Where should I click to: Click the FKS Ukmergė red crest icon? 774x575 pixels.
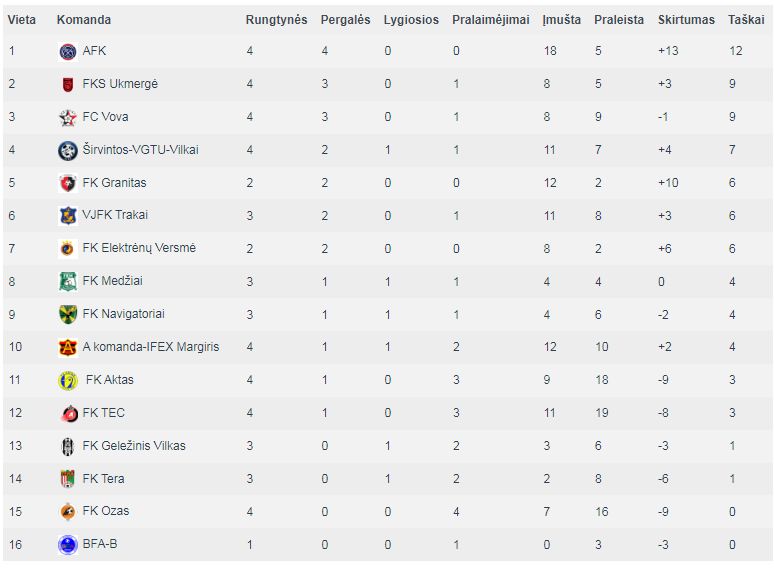[68, 84]
